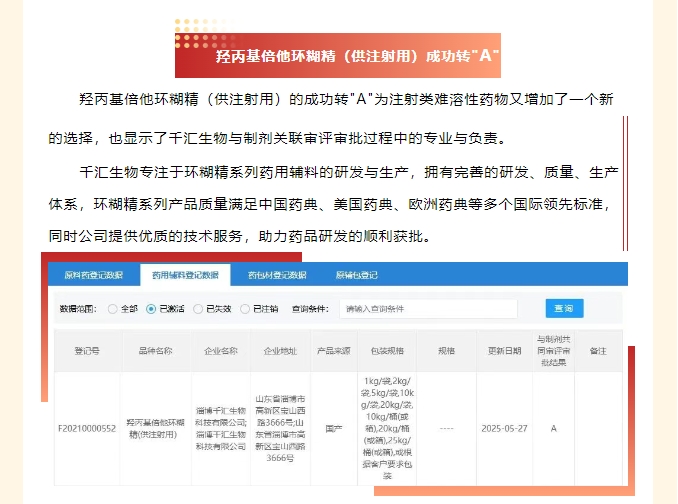Click the 备注 column header
Image resolution: width=678 pixels, height=504 pixels.
tap(598, 351)
